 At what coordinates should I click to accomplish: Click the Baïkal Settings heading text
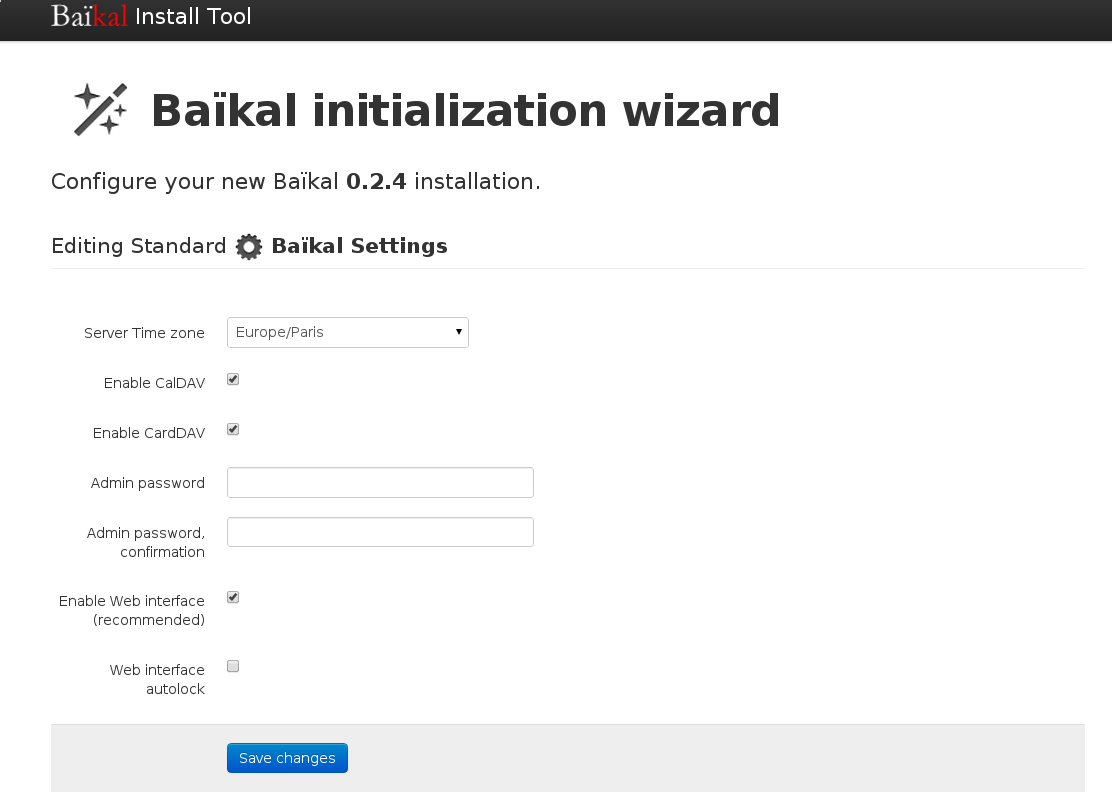click(360, 246)
